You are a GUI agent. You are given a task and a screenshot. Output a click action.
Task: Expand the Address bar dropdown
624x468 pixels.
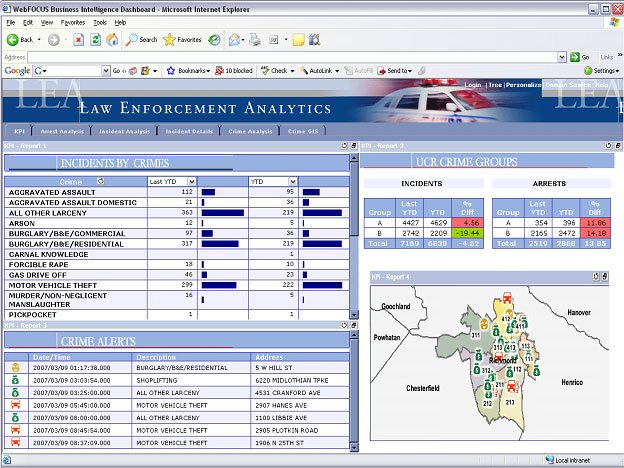(562, 57)
